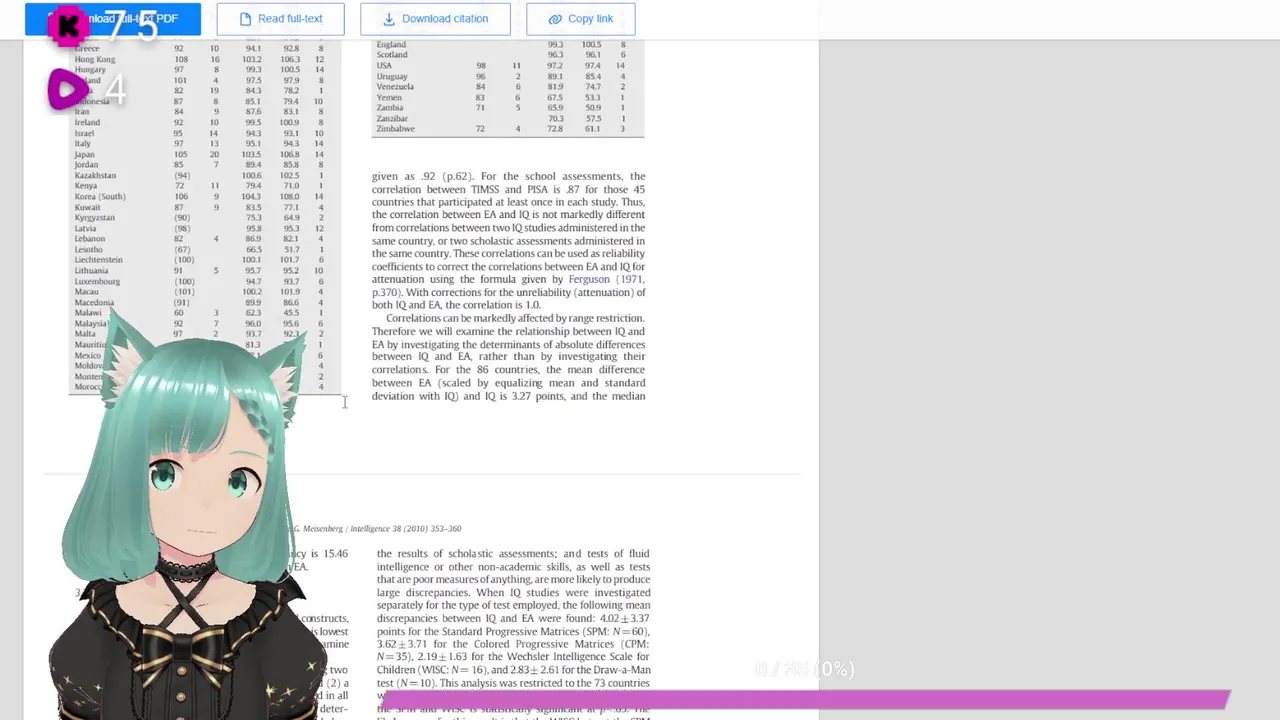1280x720 pixels.
Task: Click the Kyrgyzstan country row
Action: [x=199, y=218]
